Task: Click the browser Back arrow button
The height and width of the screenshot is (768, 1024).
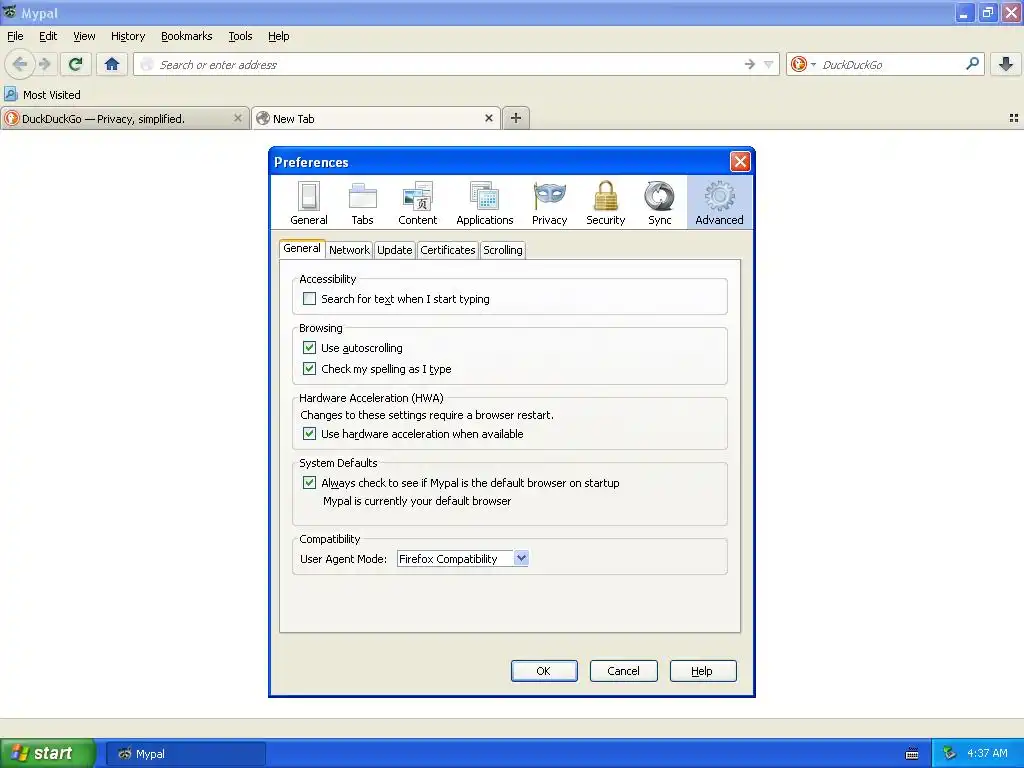Action: coord(20,64)
